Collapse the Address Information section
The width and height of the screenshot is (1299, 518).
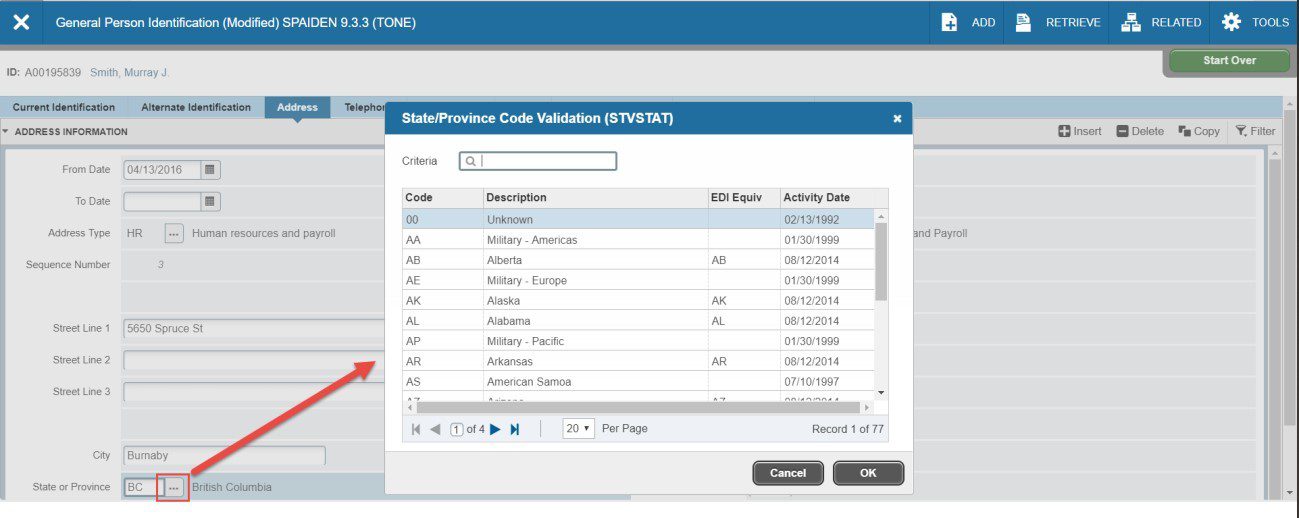(6, 132)
